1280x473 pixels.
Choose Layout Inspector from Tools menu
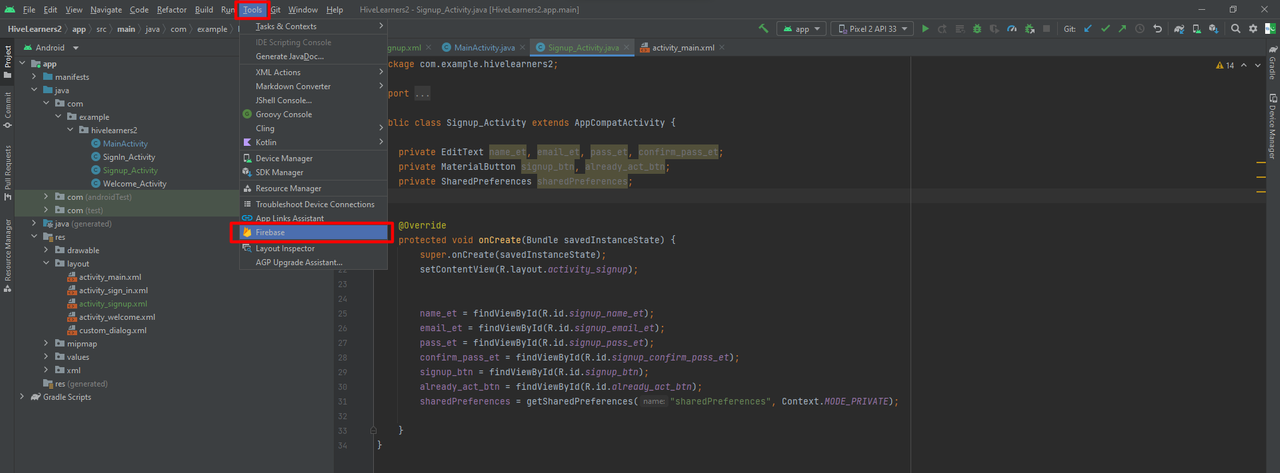(x=313, y=248)
